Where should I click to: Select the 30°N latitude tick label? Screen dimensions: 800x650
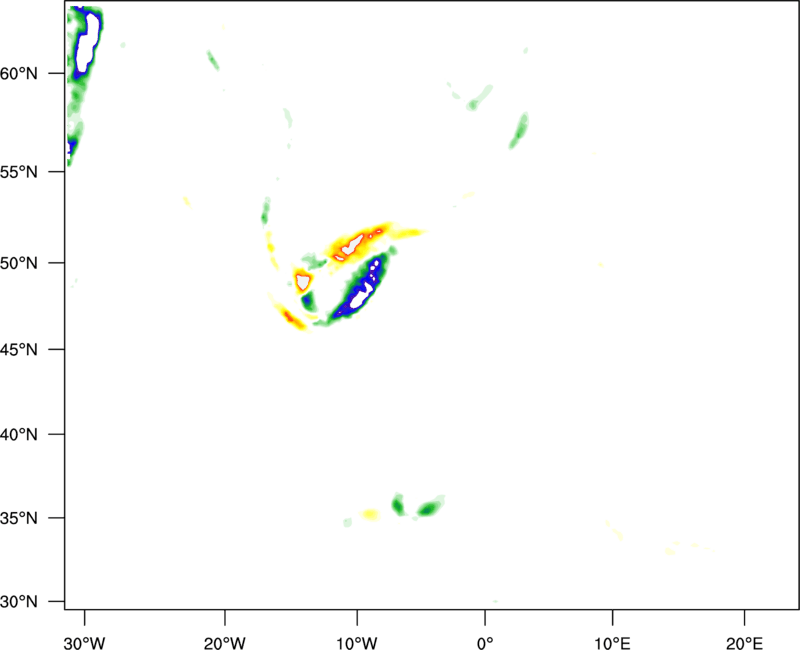[x=19, y=602]
